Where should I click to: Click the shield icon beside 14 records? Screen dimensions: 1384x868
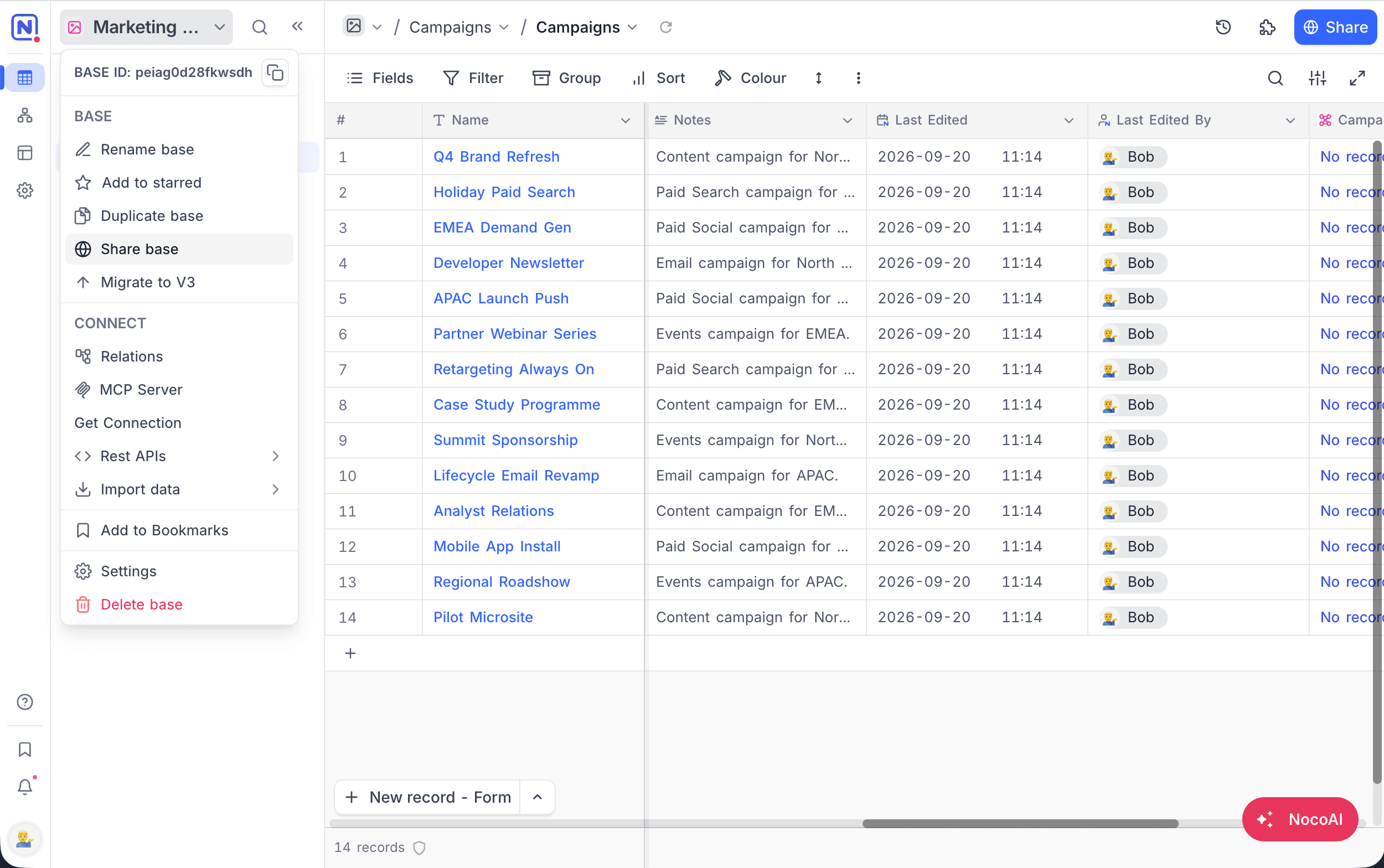pyautogui.click(x=419, y=848)
